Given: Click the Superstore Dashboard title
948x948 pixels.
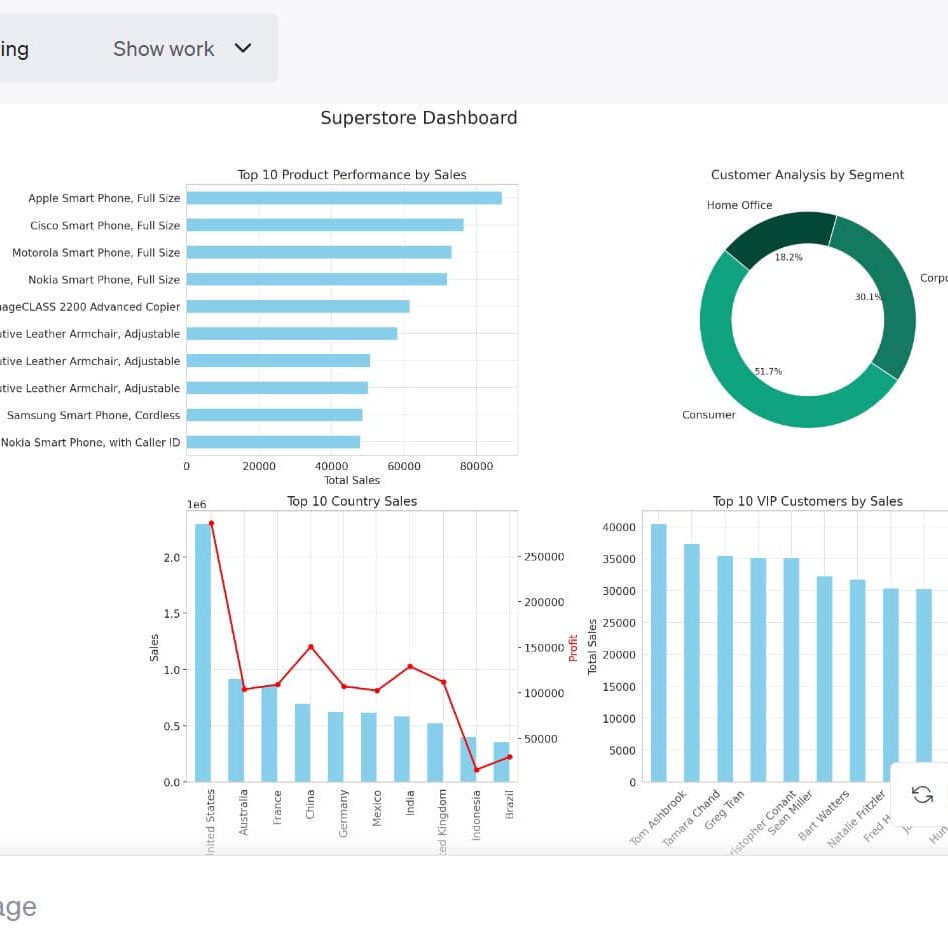Looking at the screenshot, I should tap(418, 118).
